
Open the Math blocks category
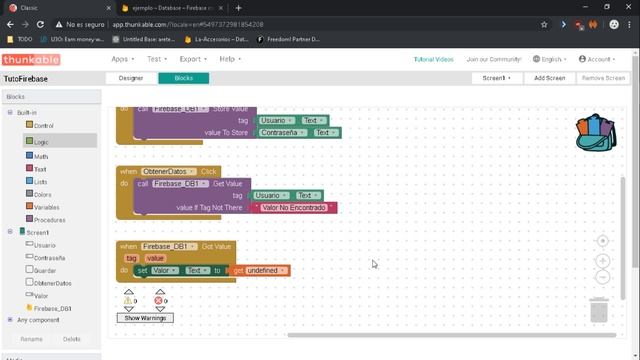coord(37,156)
